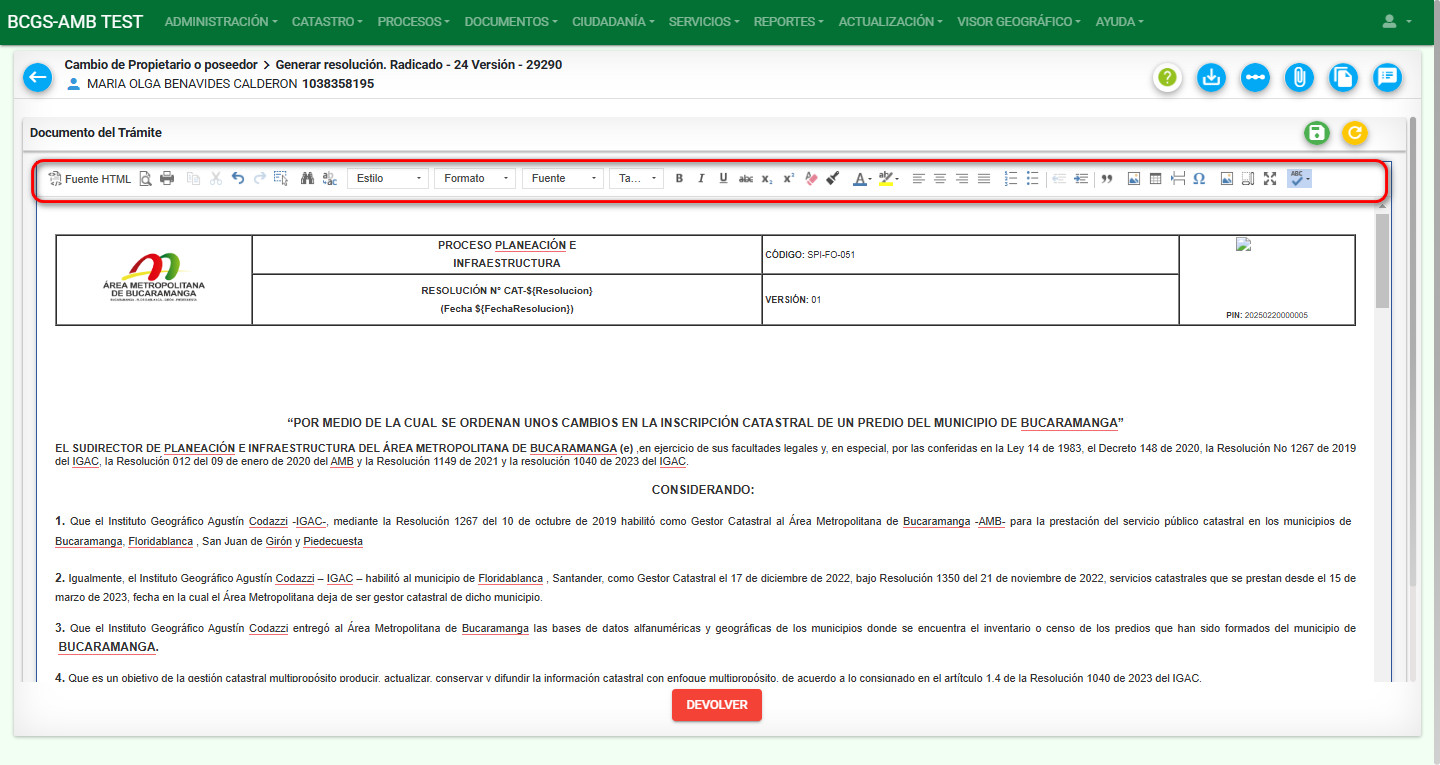The height and width of the screenshot is (765, 1440).
Task: Click the DEVOLVER button
Action: (x=716, y=705)
